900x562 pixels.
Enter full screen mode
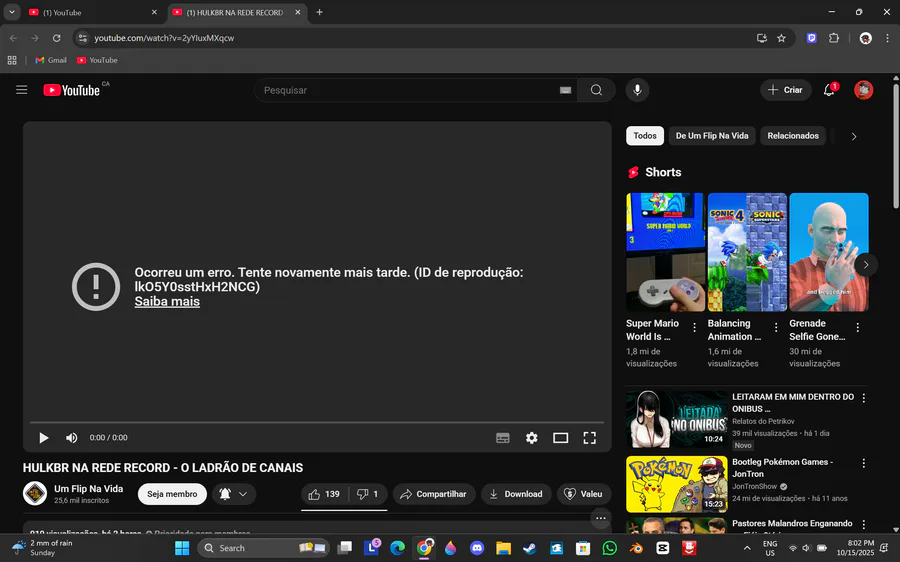589,438
